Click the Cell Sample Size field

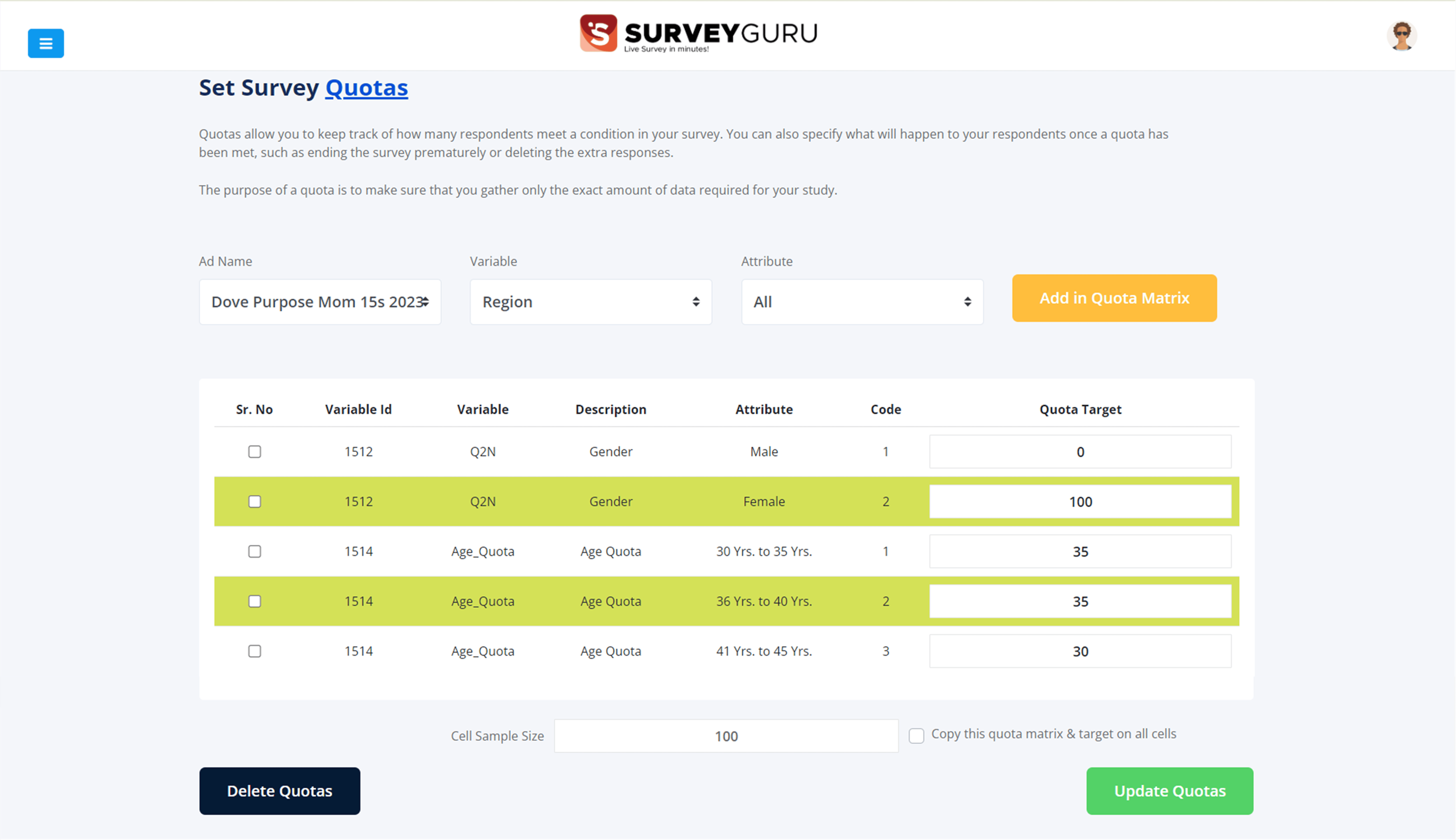click(726, 736)
